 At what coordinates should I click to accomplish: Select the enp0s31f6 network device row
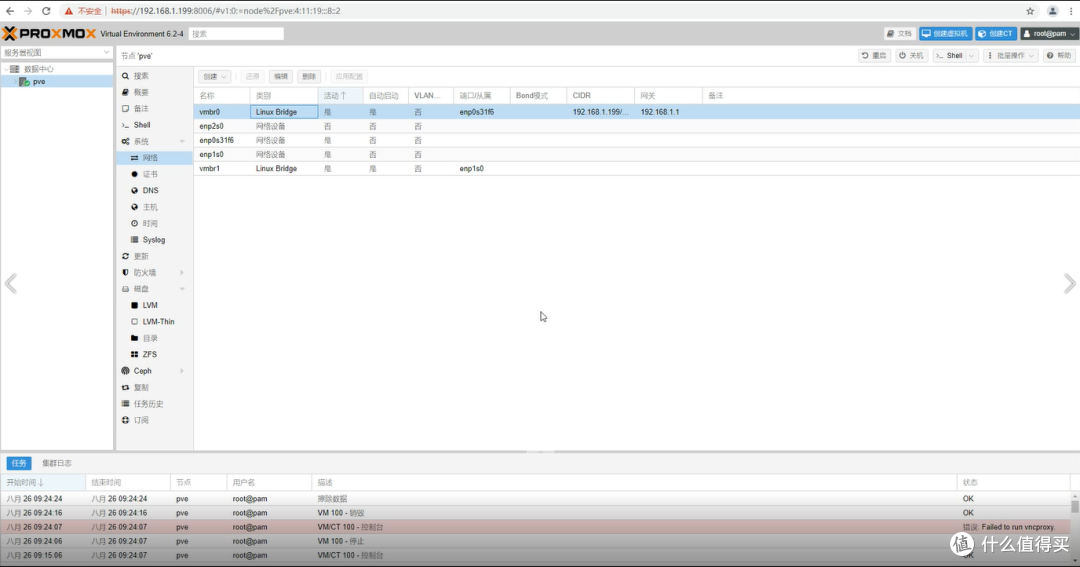(636, 141)
